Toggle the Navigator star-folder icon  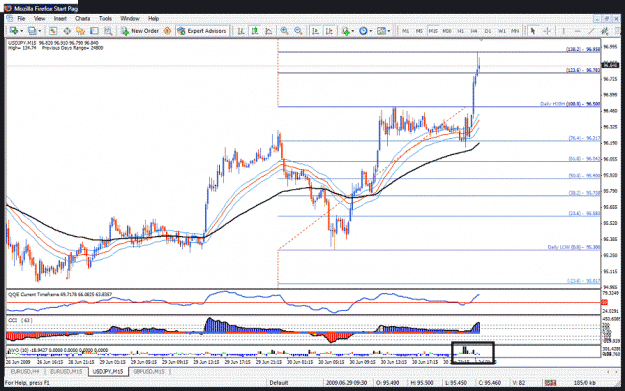point(81,31)
